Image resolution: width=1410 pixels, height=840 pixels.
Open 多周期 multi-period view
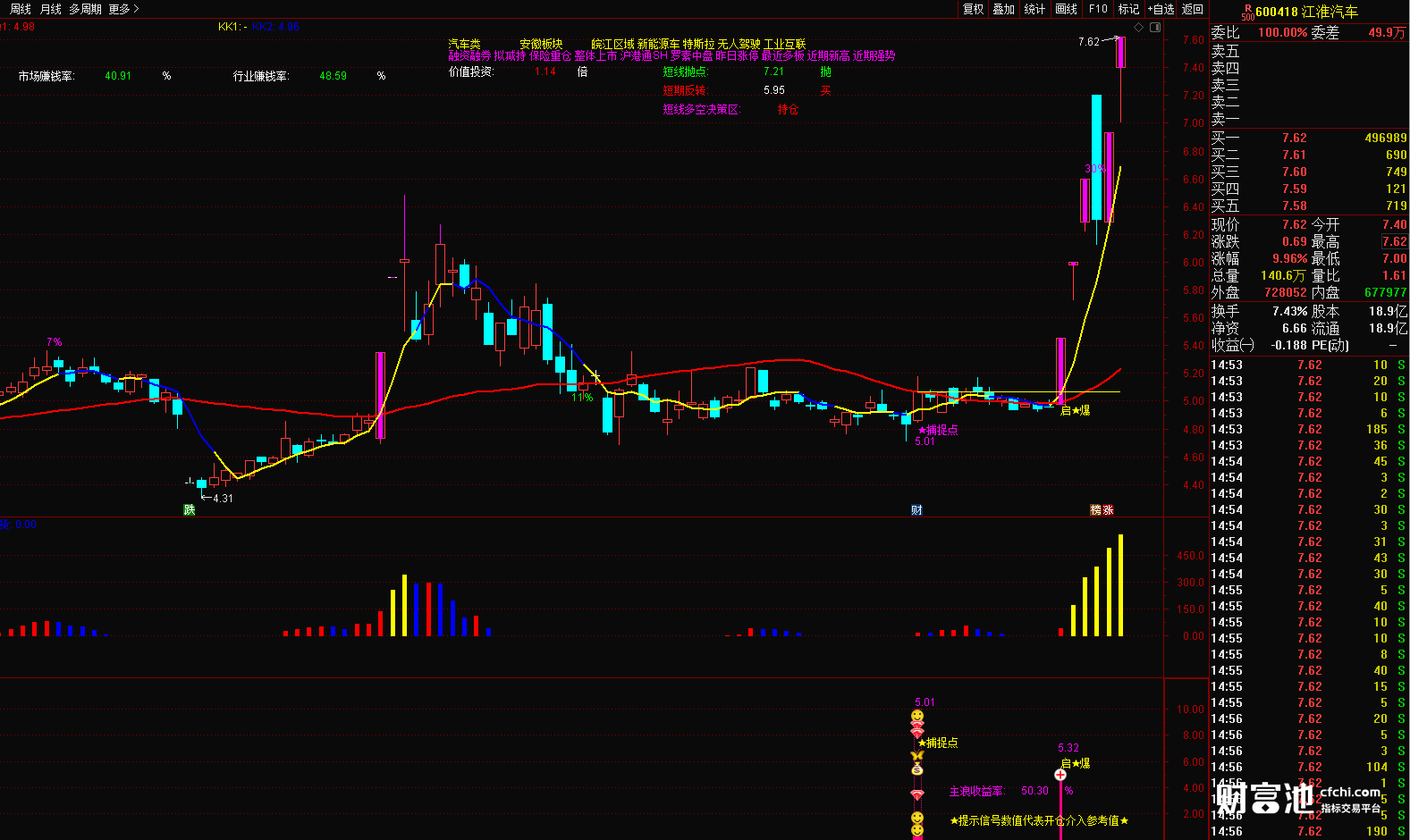(86, 9)
